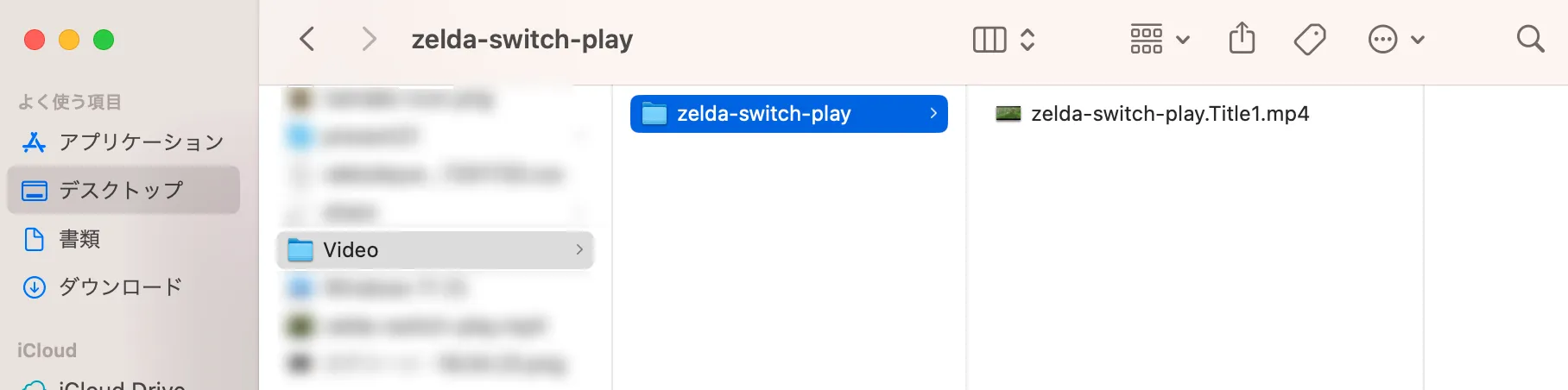
Task: Select アプリケーション in the sidebar
Action: click(142, 142)
